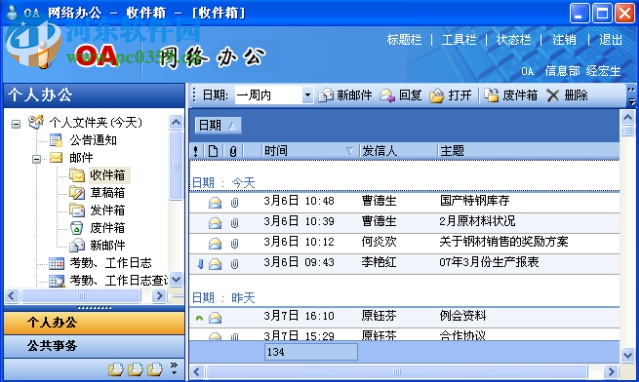Click the 日期 group-by header chip
639x382 pixels.
point(218,126)
